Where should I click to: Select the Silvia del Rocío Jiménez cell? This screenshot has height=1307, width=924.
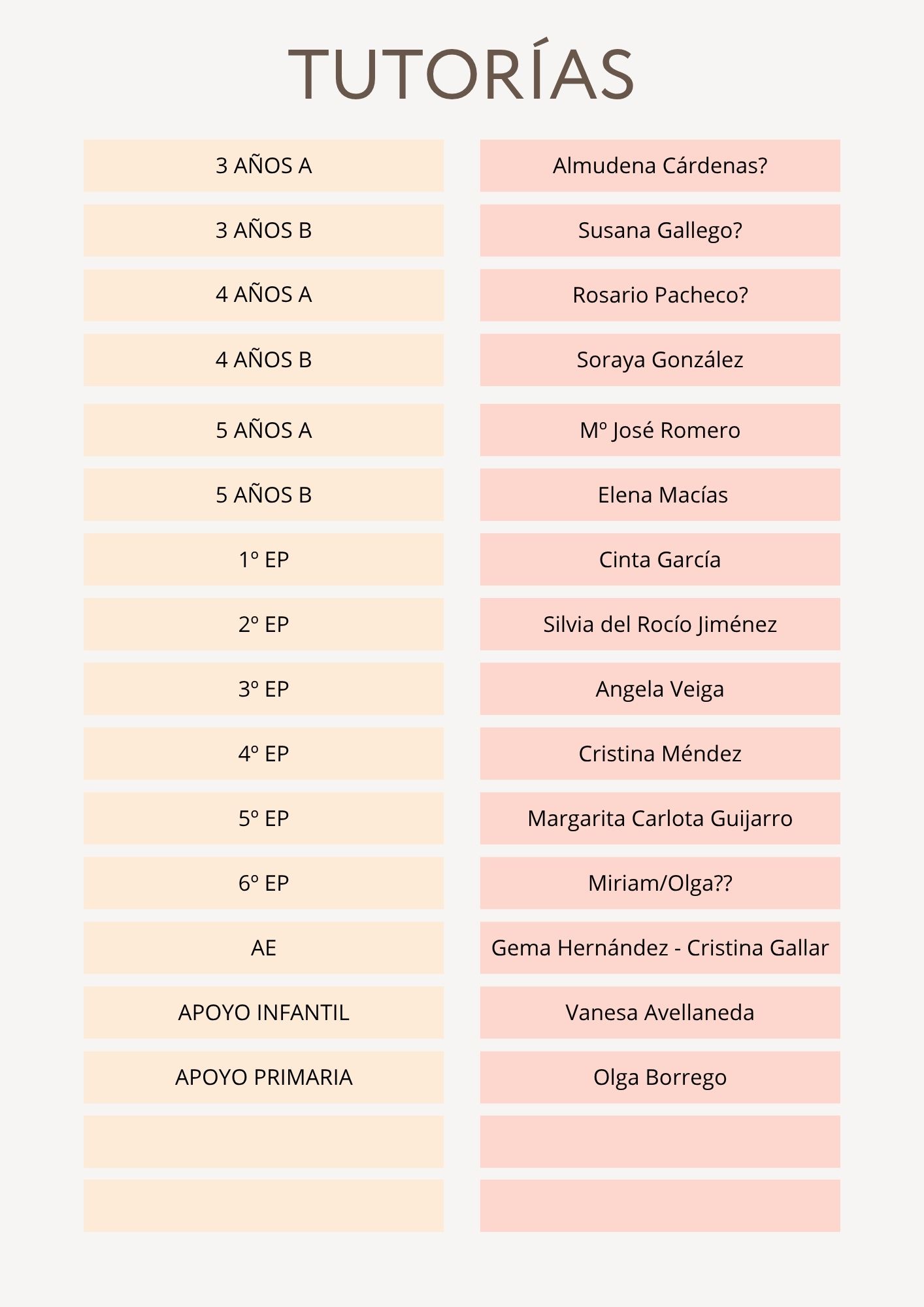660,624
